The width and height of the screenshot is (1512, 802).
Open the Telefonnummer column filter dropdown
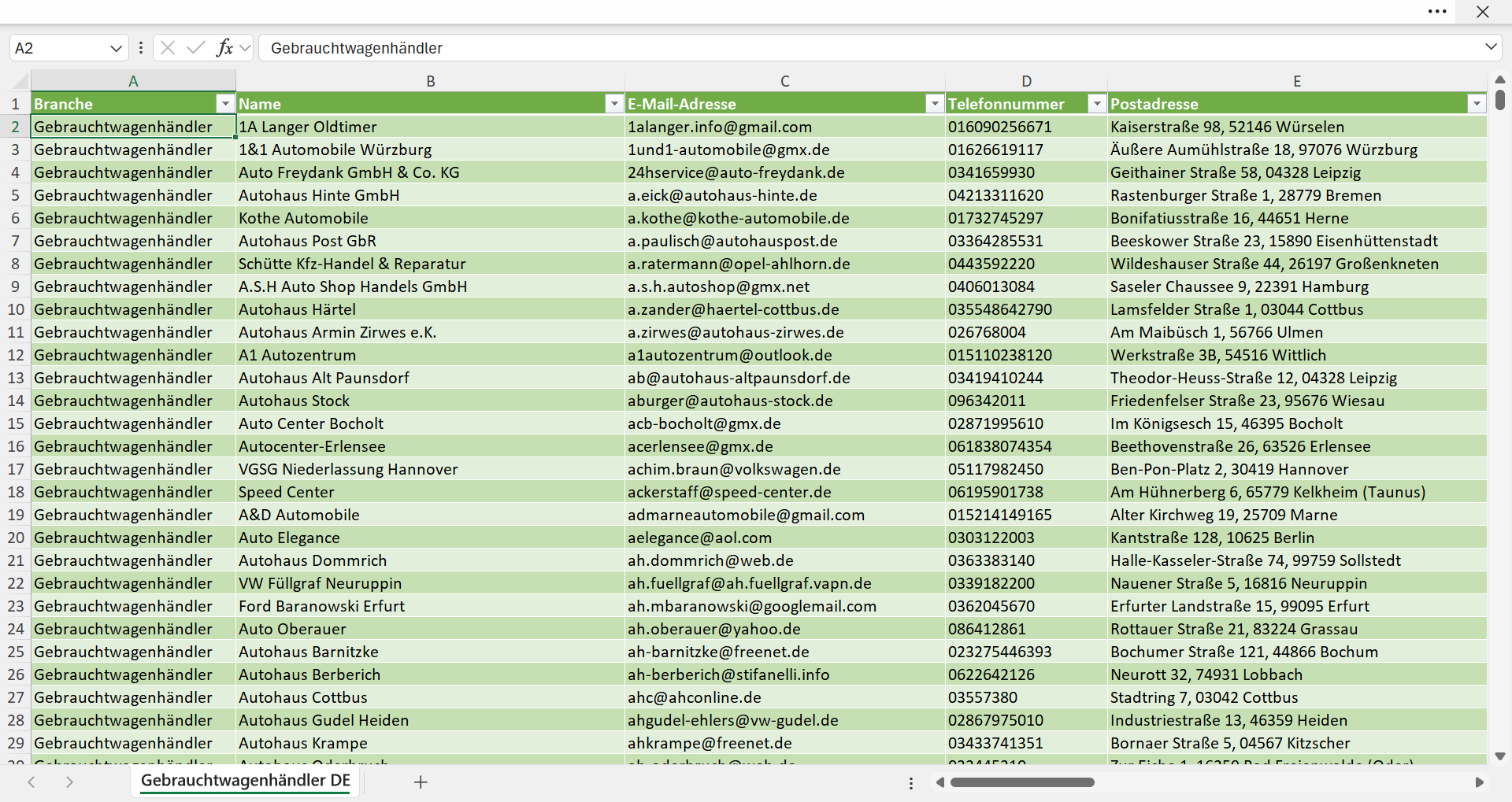click(1097, 104)
